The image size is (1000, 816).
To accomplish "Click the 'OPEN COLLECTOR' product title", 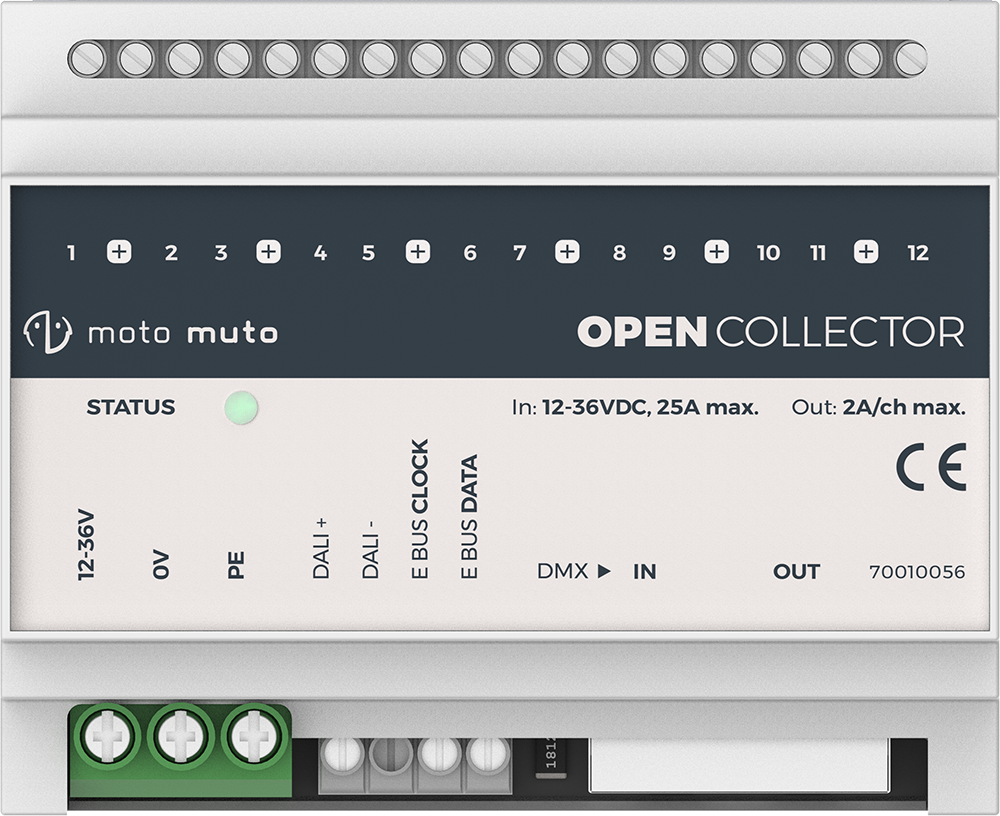I will click(770, 331).
